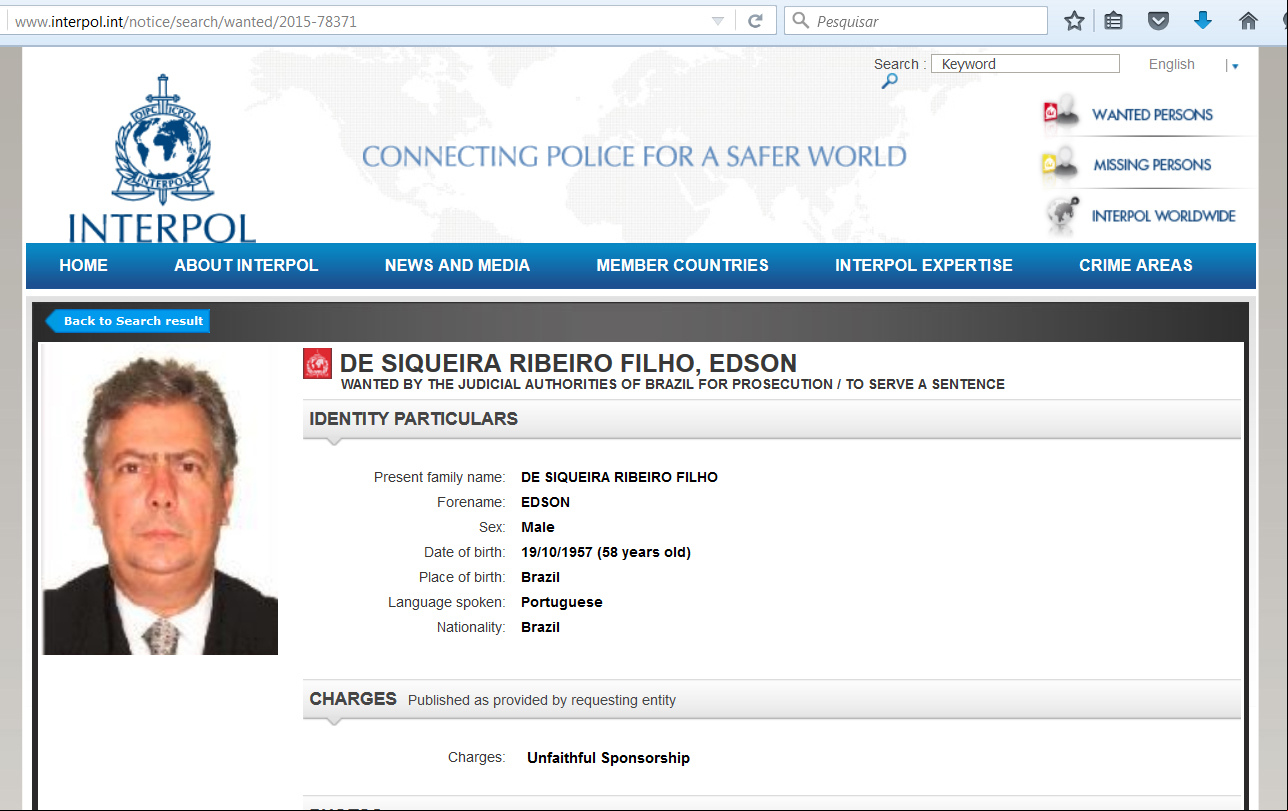1288x811 pixels.
Task: Click the Place of birth value Brazil
Action: [x=540, y=577]
